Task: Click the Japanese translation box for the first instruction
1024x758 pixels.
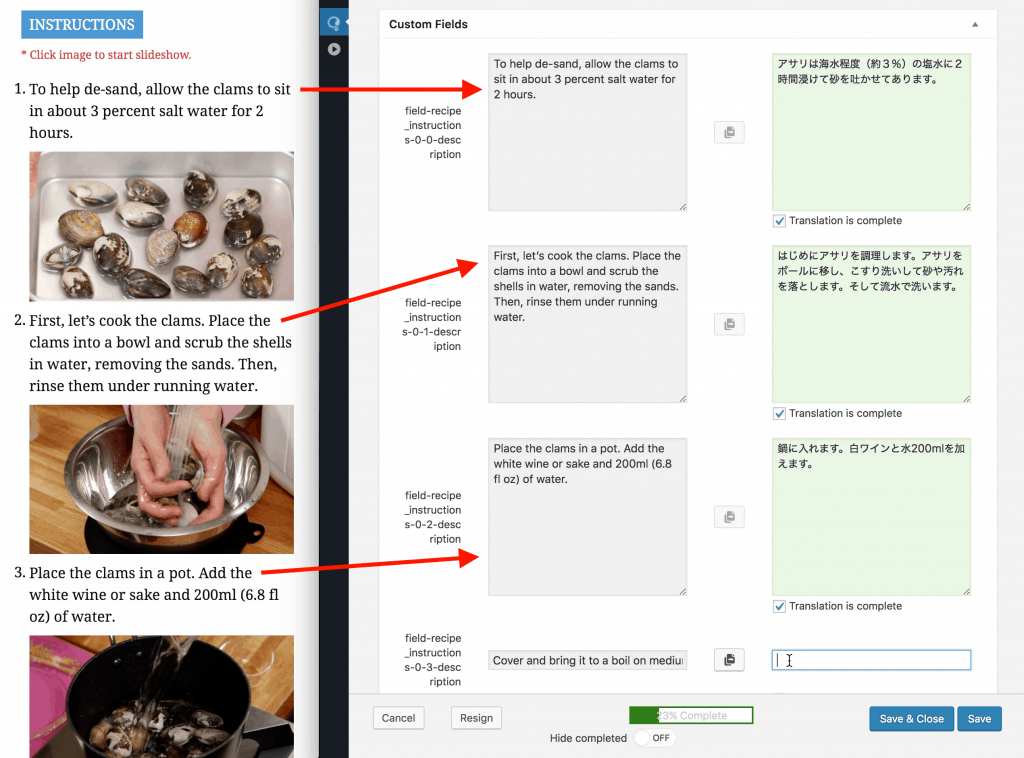Action: pos(871,132)
